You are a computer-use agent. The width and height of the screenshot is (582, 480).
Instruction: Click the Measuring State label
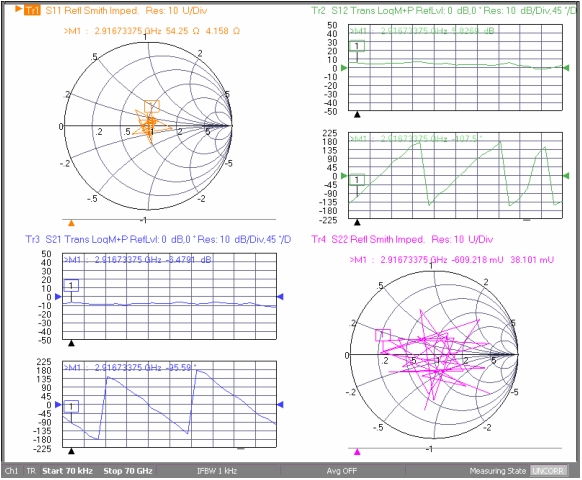click(498, 471)
